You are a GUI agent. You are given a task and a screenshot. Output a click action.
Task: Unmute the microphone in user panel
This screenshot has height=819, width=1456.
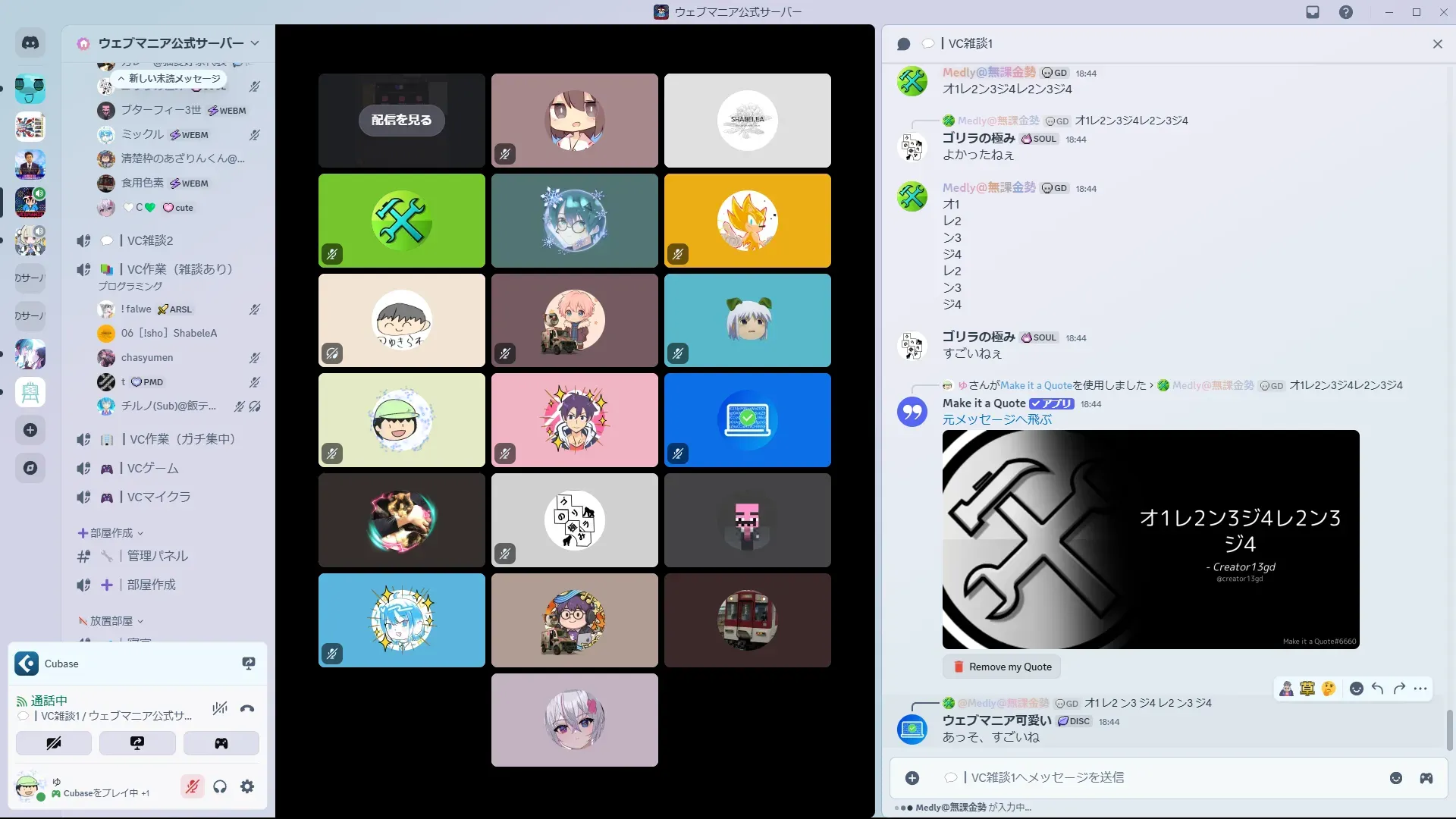[192, 787]
